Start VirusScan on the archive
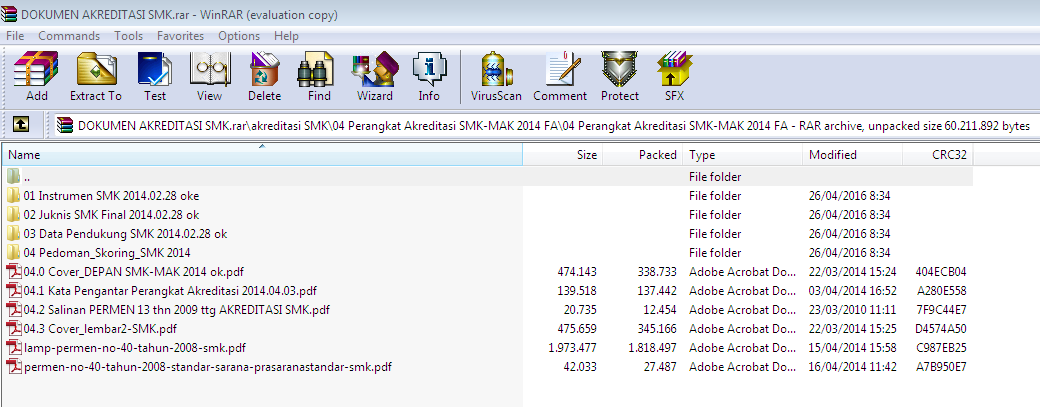 pyautogui.click(x=496, y=77)
